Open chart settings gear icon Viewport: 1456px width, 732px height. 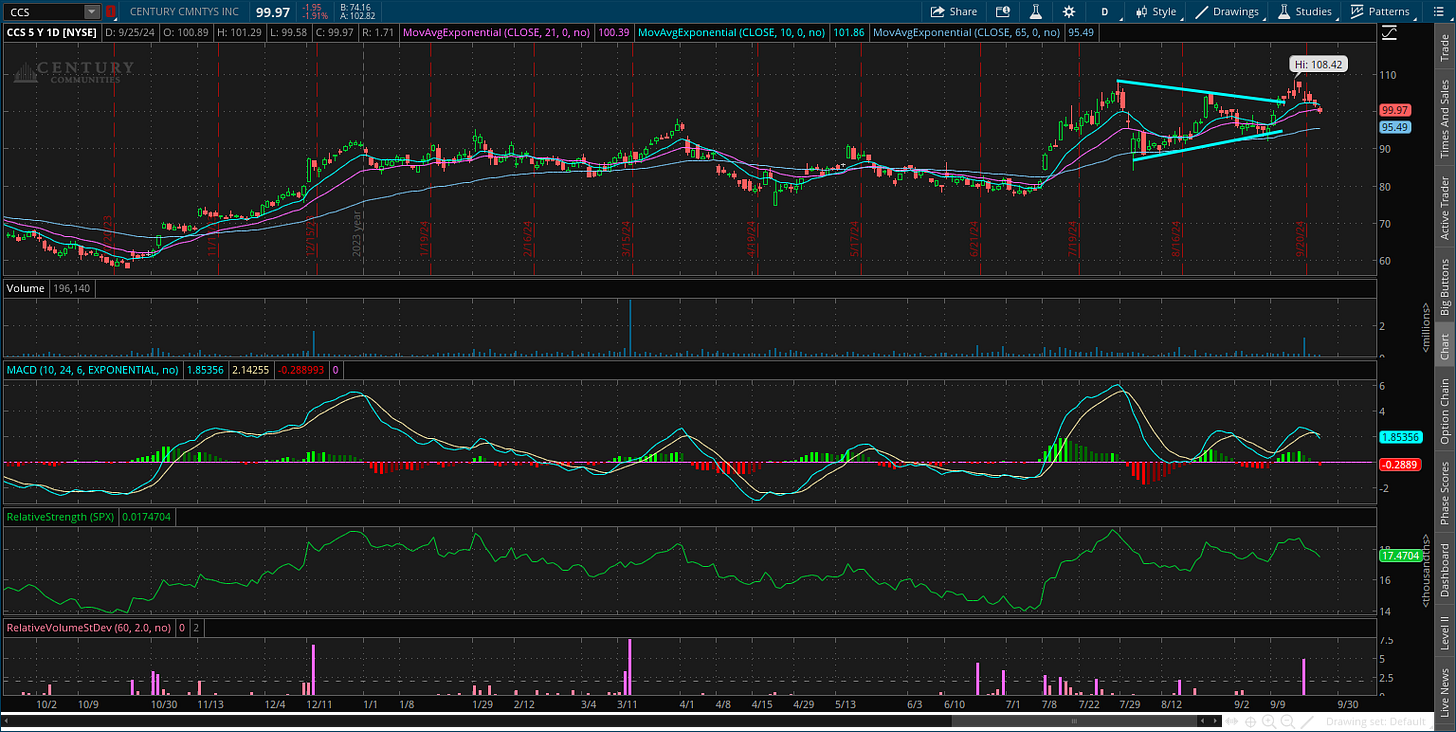pyautogui.click(x=1069, y=12)
